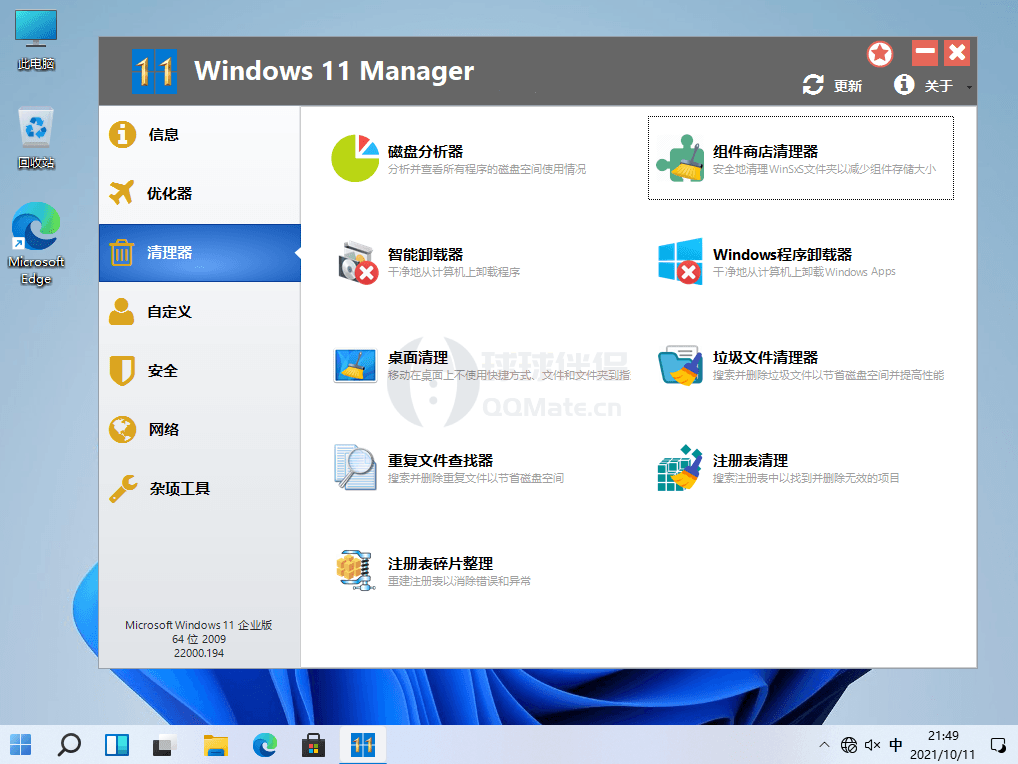Open the Registry Defrag (注册表碎片整理) icon
Screen dimensions: 1018x764
point(355,570)
